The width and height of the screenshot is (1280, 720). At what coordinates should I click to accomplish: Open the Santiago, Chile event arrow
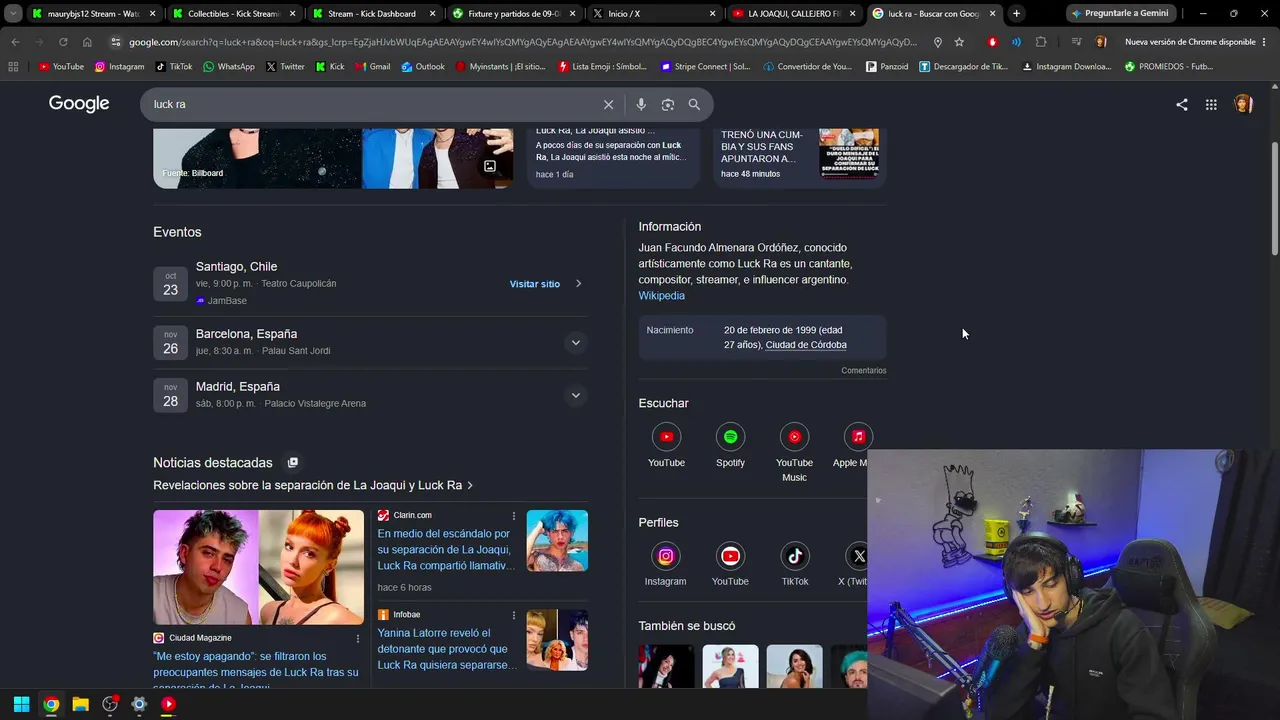(x=578, y=284)
